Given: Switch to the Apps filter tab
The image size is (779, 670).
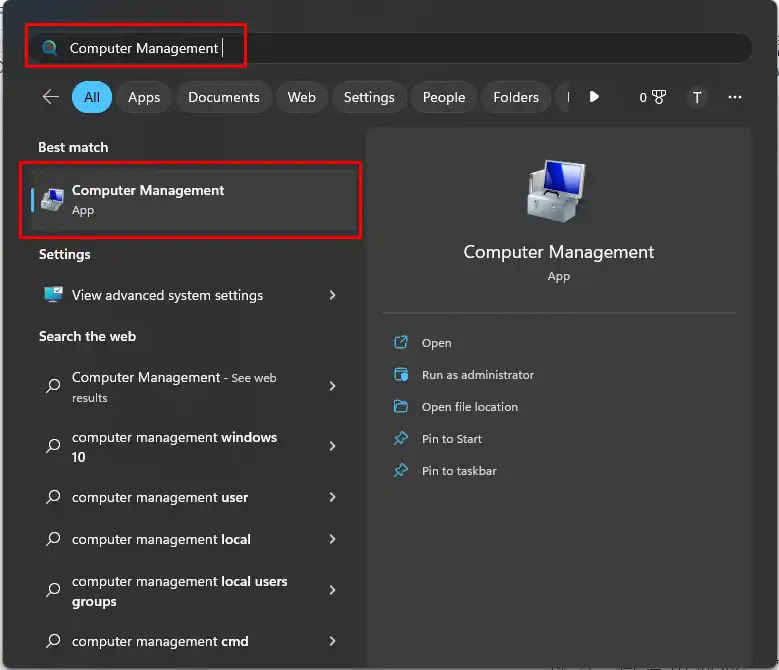Looking at the screenshot, I should (x=144, y=97).
